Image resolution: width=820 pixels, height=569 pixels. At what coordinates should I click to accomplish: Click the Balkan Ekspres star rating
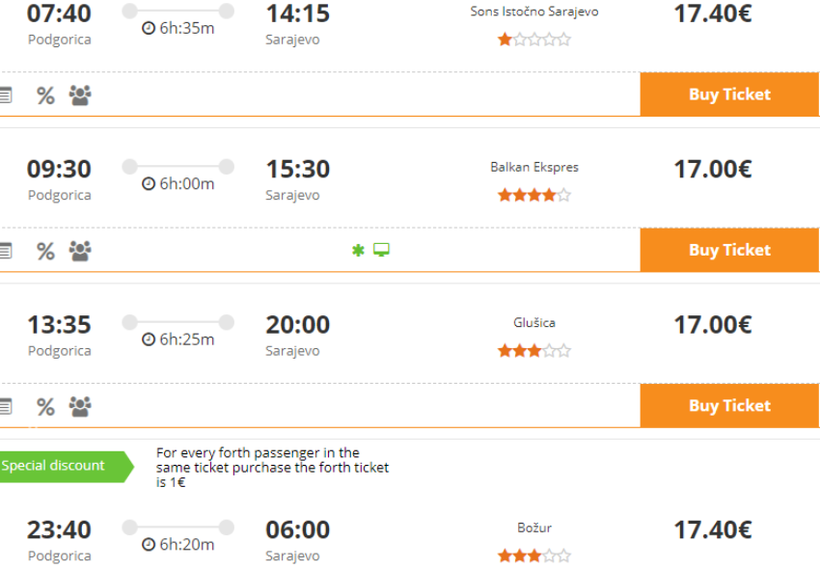click(x=534, y=196)
